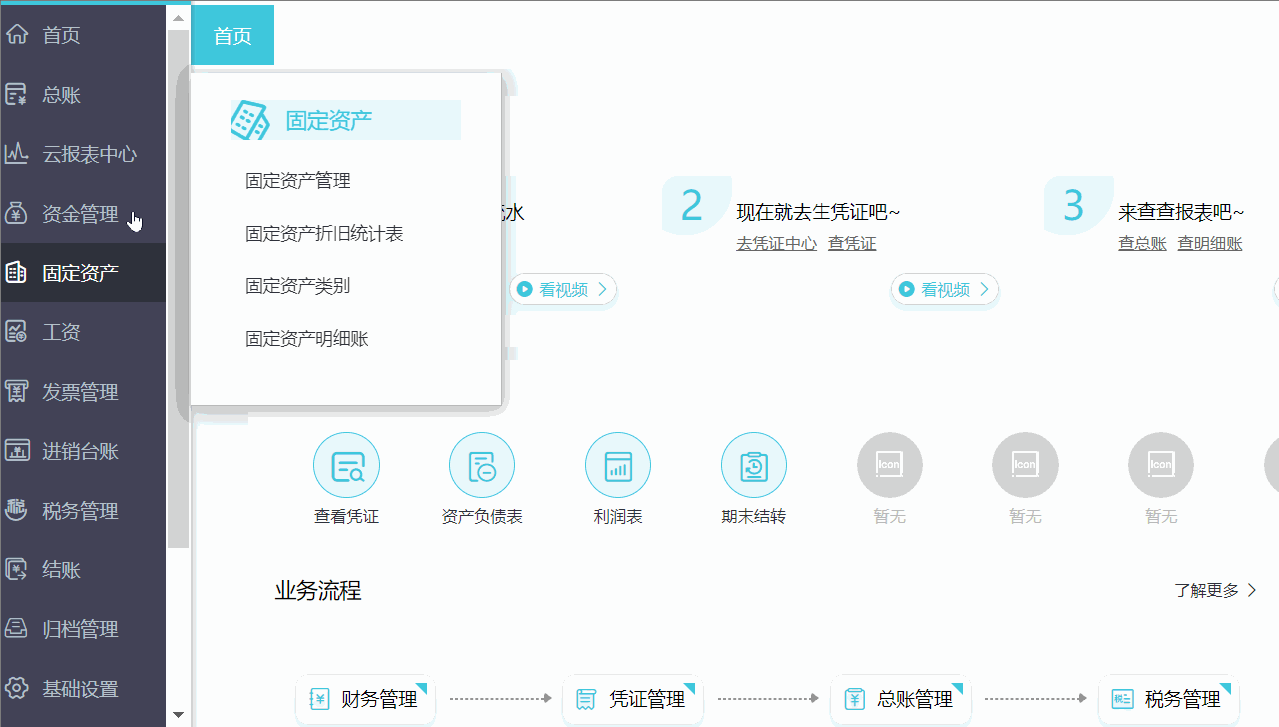This screenshot has height=727, width=1279.
Task: Click the 归档管理 archive icon
Action: [17, 629]
